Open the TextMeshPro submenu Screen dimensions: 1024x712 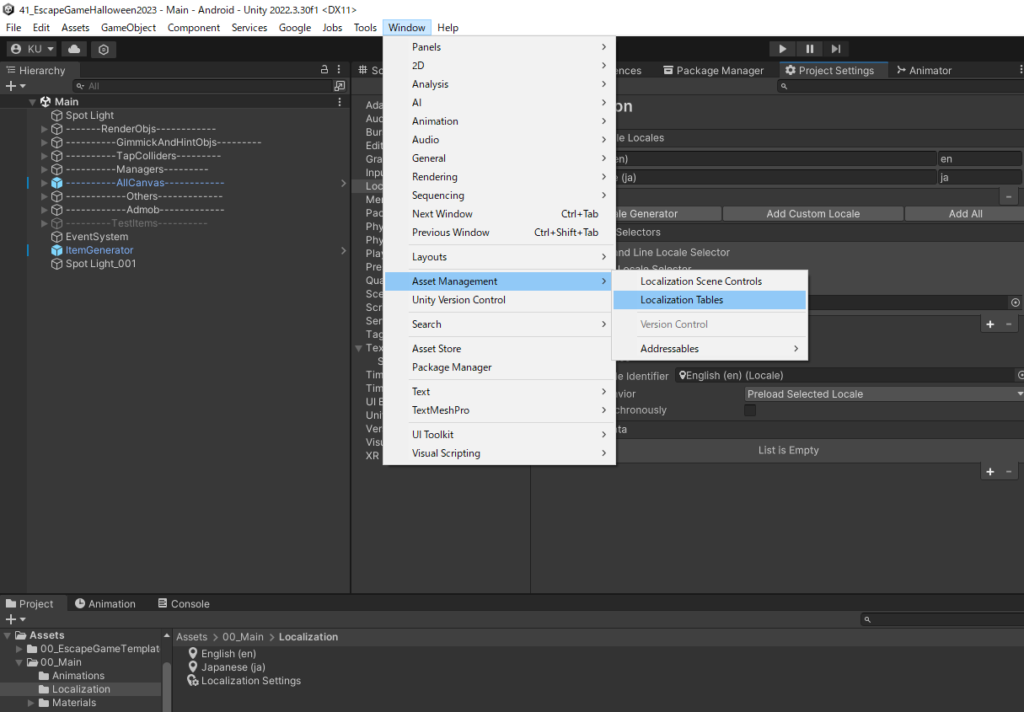499,410
